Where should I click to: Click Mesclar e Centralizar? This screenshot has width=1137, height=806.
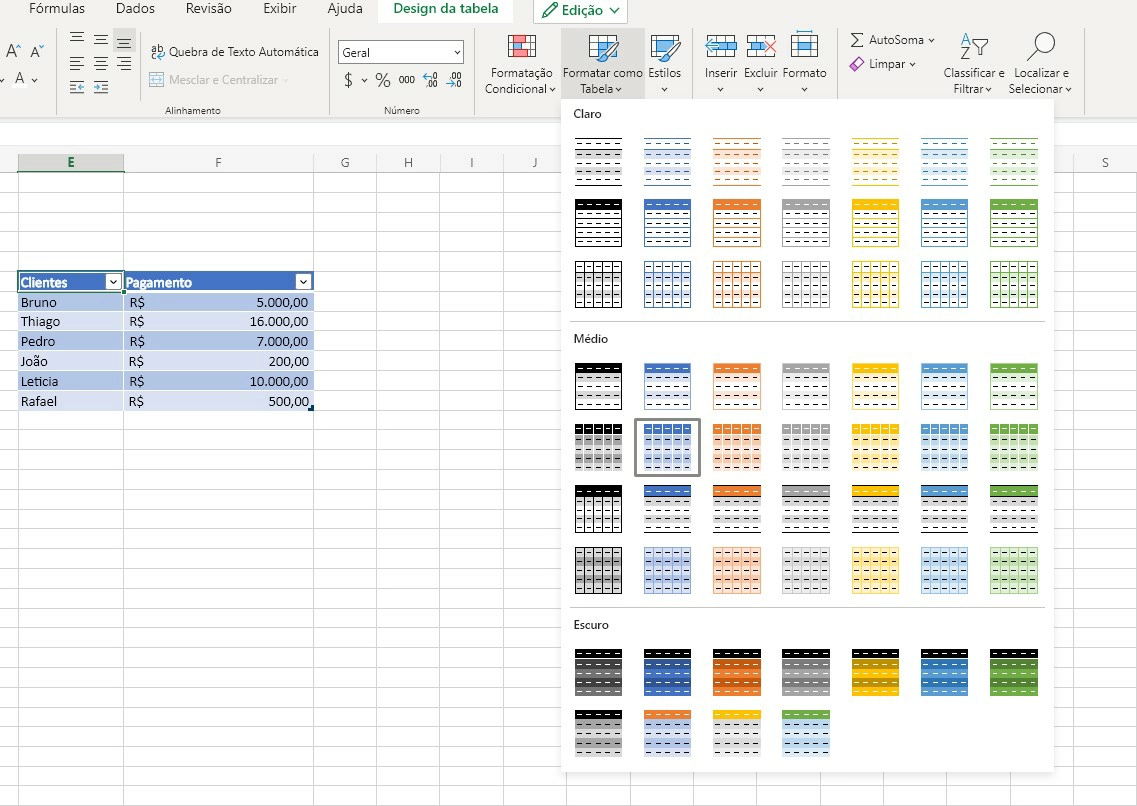pyautogui.click(x=218, y=80)
